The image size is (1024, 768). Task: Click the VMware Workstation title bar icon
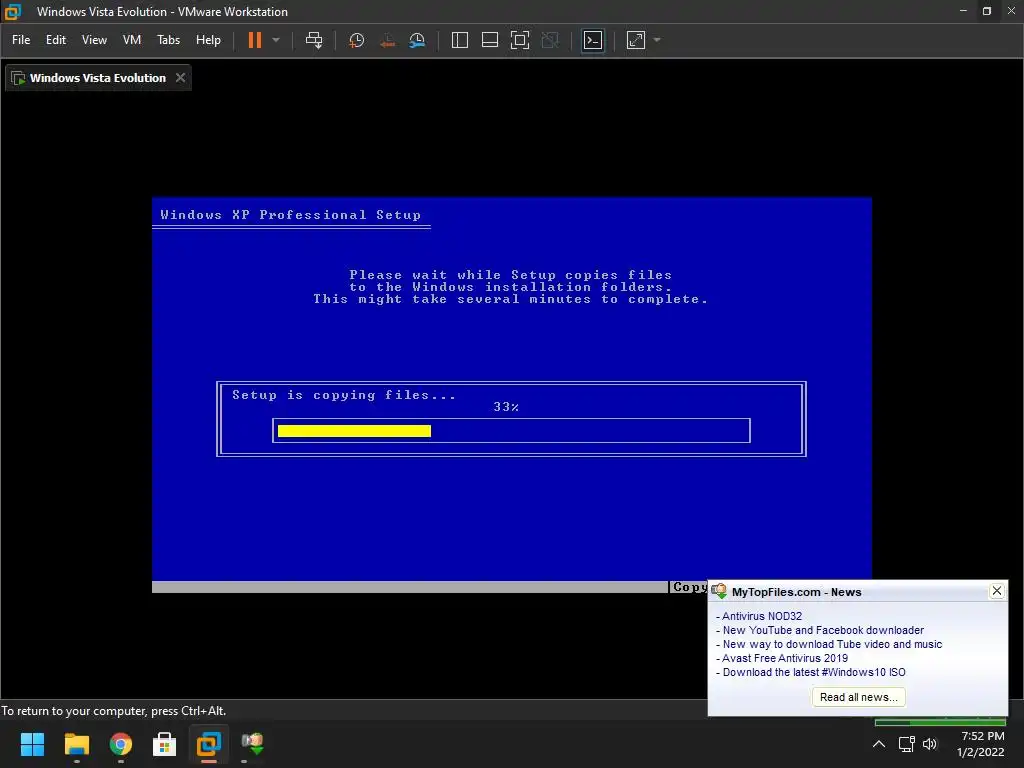pyautogui.click(x=12, y=12)
